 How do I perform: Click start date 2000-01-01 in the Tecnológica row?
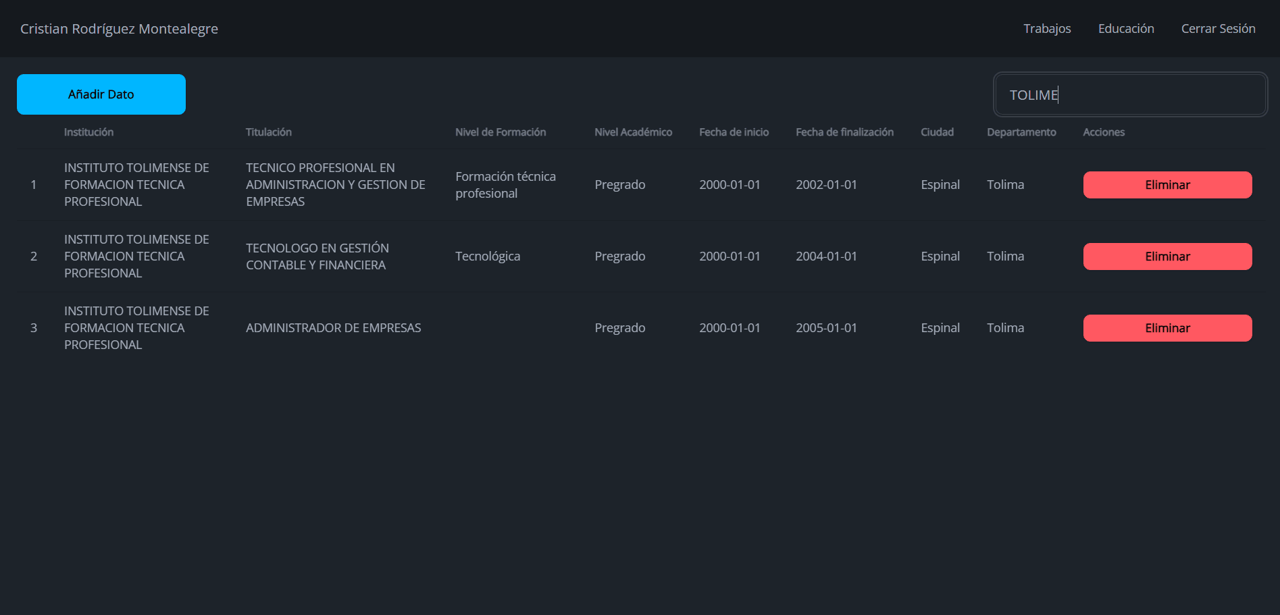click(730, 256)
